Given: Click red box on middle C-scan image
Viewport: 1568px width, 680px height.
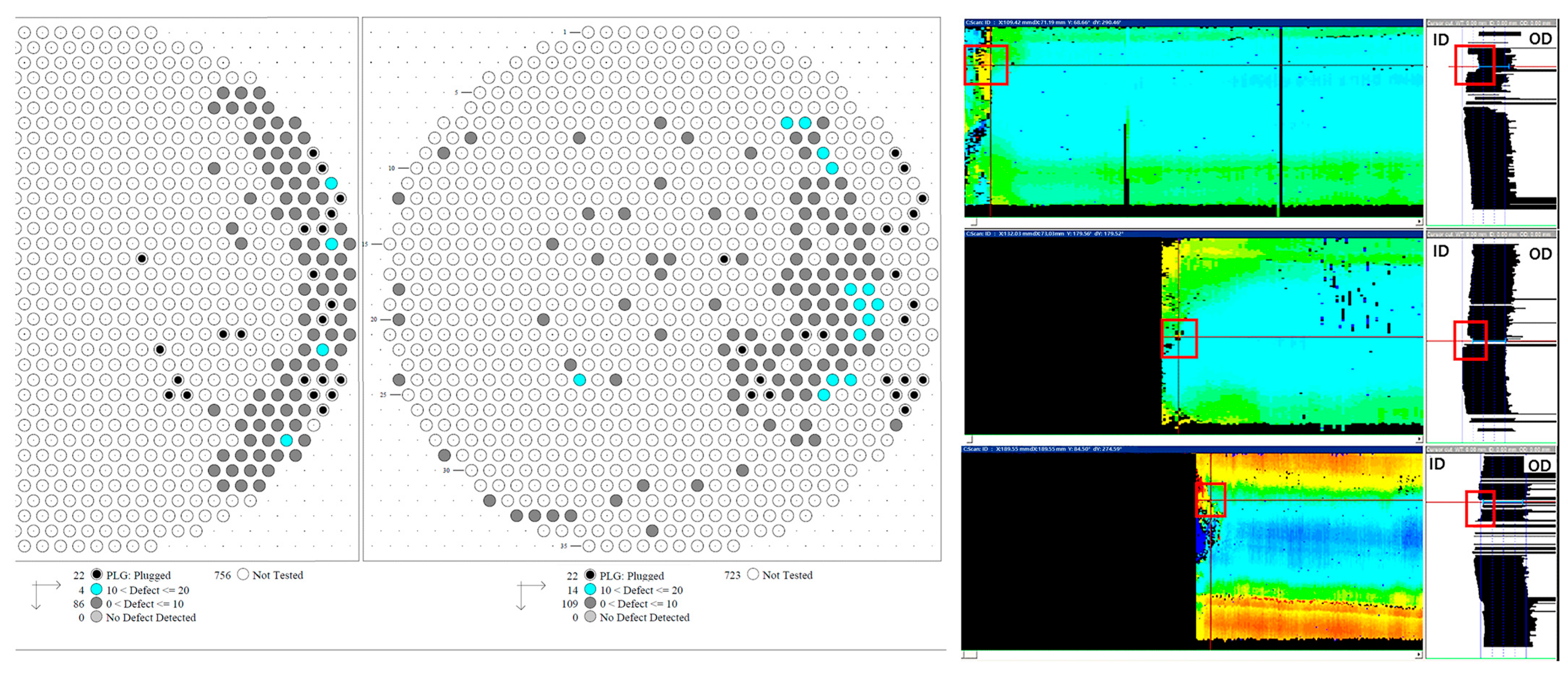Looking at the screenshot, I should (x=1179, y=339).
